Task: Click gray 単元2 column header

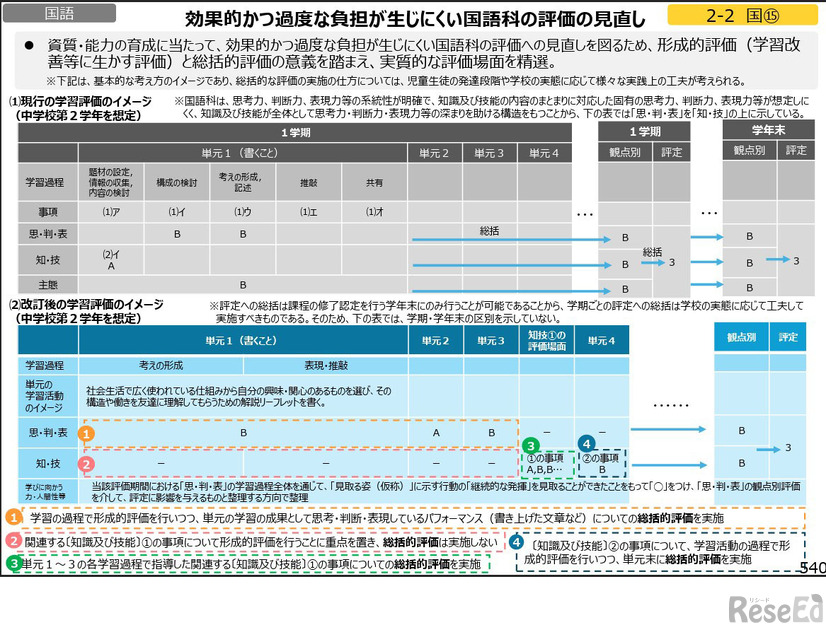Action: tap(435, 153)
